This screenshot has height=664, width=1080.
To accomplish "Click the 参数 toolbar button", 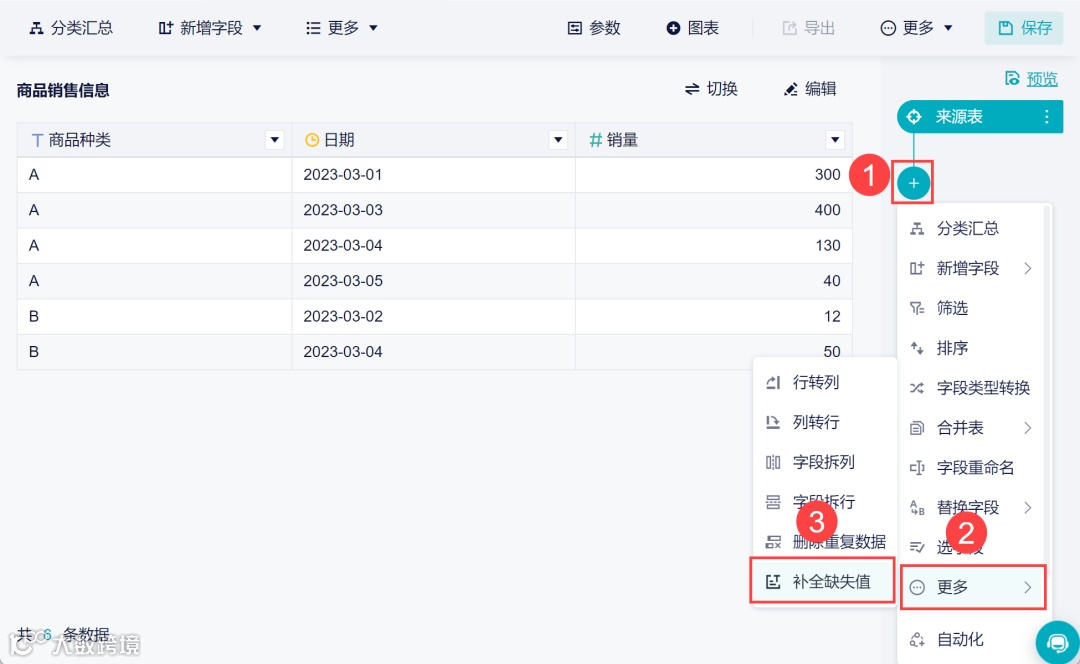I will (594, 28).
